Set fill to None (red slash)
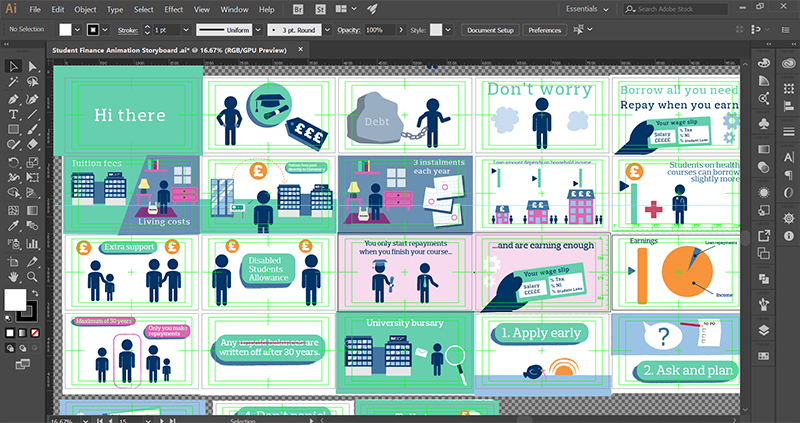The width and height of the screenshot is (800, 423). [35, 333]
